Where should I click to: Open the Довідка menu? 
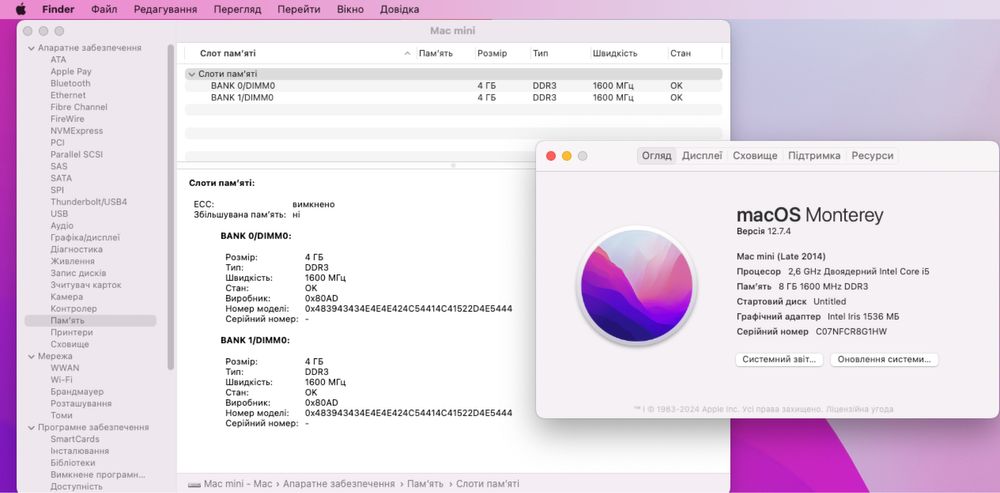[399, 10]
